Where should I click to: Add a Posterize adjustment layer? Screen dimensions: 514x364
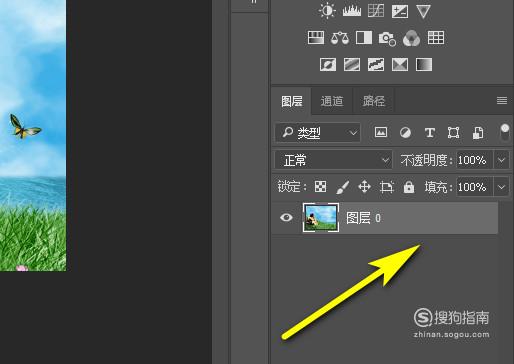[352, 64]
